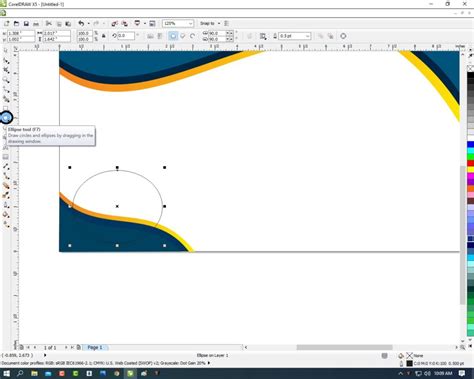Click the Save icon in standard toolbar
The height and width of the screenshot is (379, 474).
[26, 24]
